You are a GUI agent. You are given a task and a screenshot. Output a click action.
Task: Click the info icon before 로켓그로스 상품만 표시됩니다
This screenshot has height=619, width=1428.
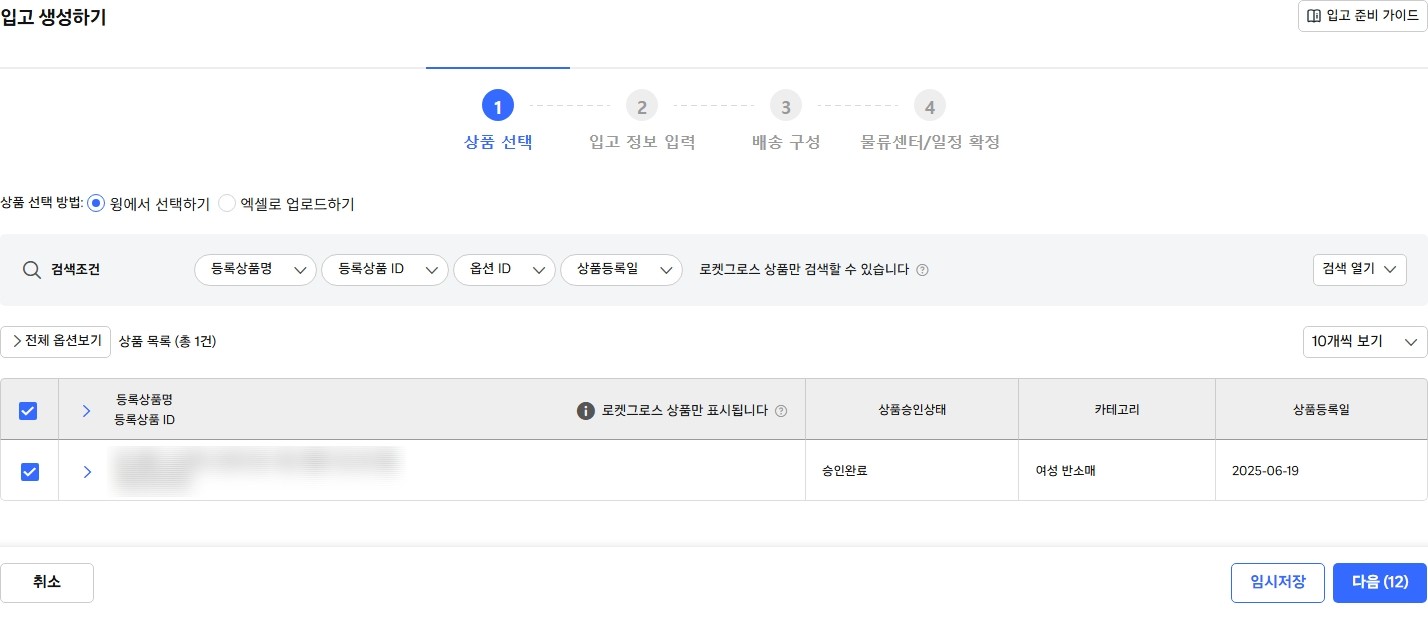click(587, 411)
